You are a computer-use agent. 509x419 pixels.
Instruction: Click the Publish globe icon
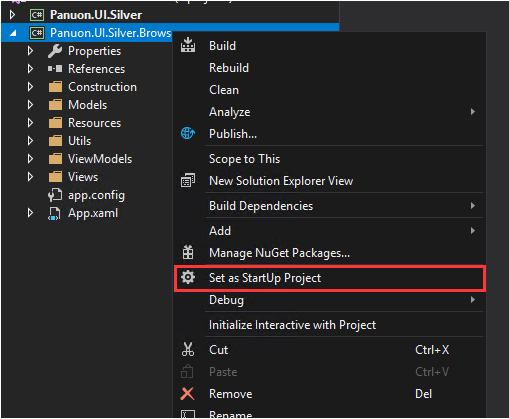[188, 133]
